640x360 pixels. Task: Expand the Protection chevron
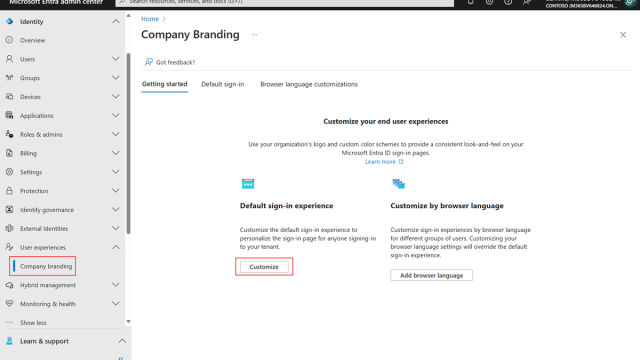point(116,191)
